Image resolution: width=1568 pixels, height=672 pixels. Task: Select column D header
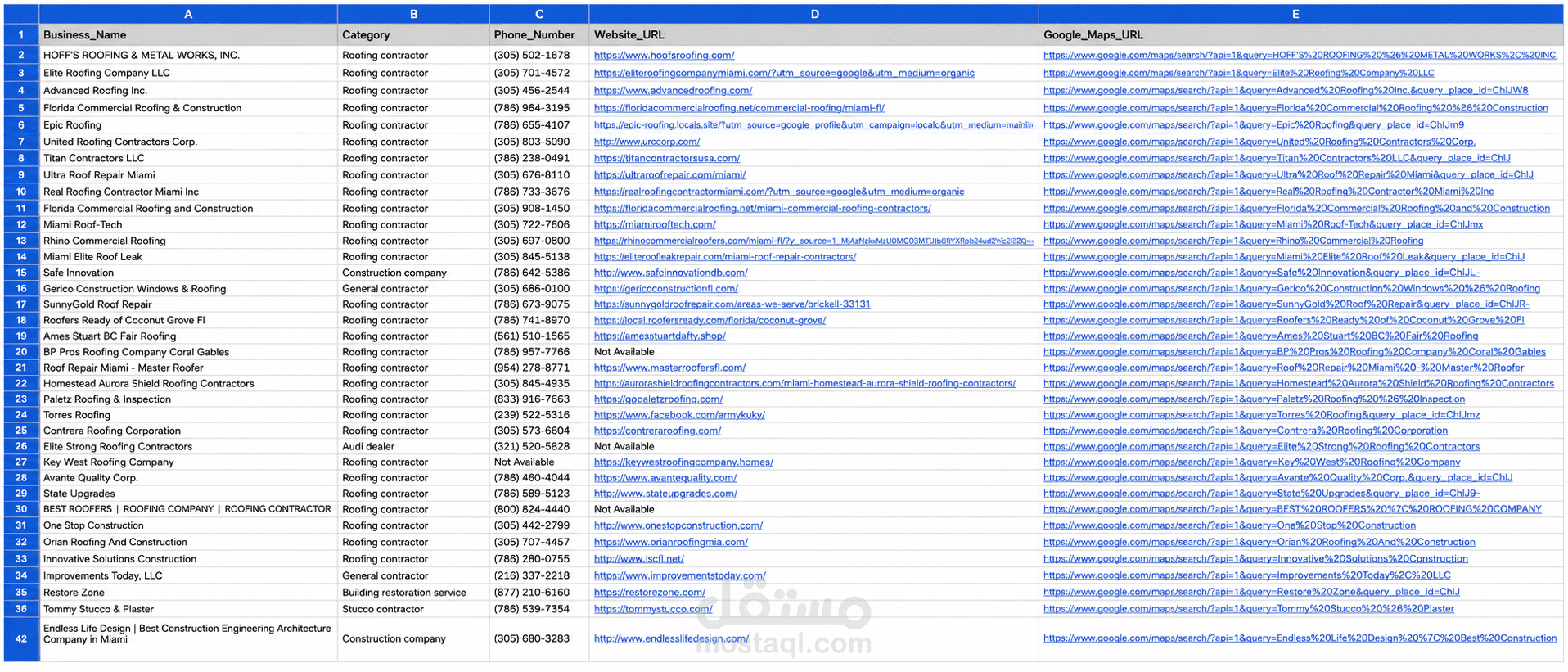814,14
